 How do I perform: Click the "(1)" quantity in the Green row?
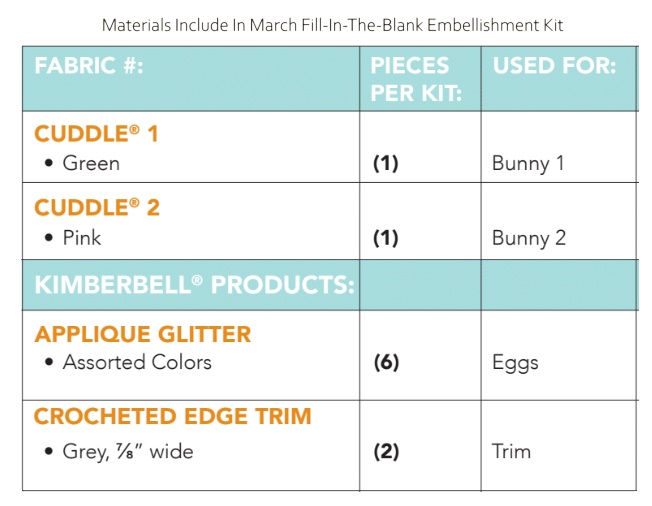coord(386,163)
